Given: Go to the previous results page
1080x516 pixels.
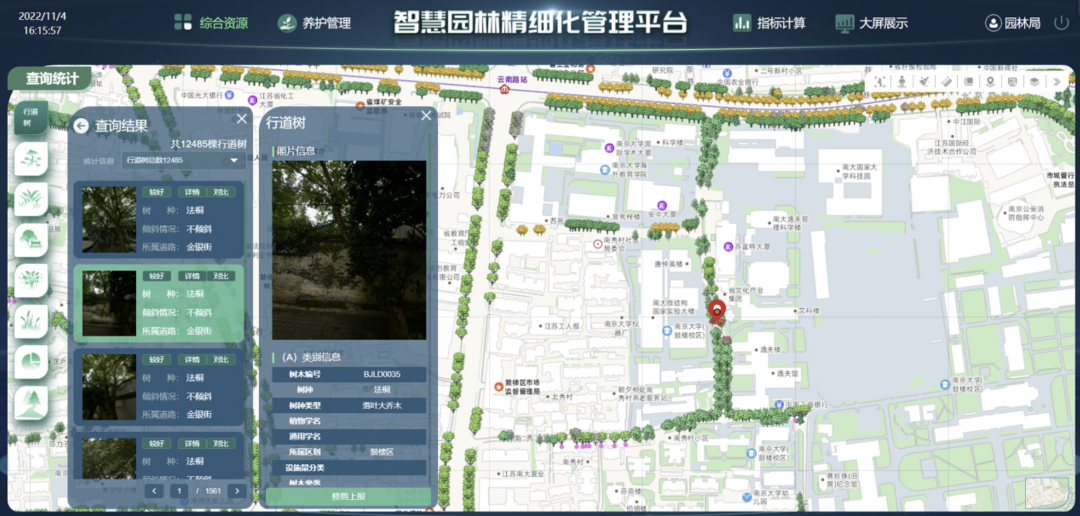Looking at the screenshot, I should pyautogui.click(x=154, y=491).
